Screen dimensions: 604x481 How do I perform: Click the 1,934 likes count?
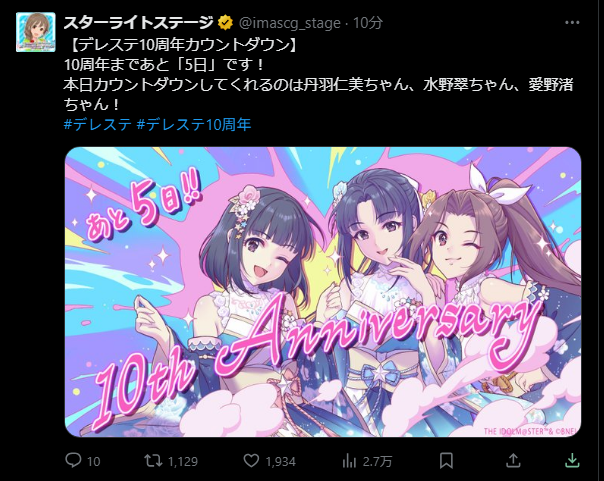coord(280,461)
